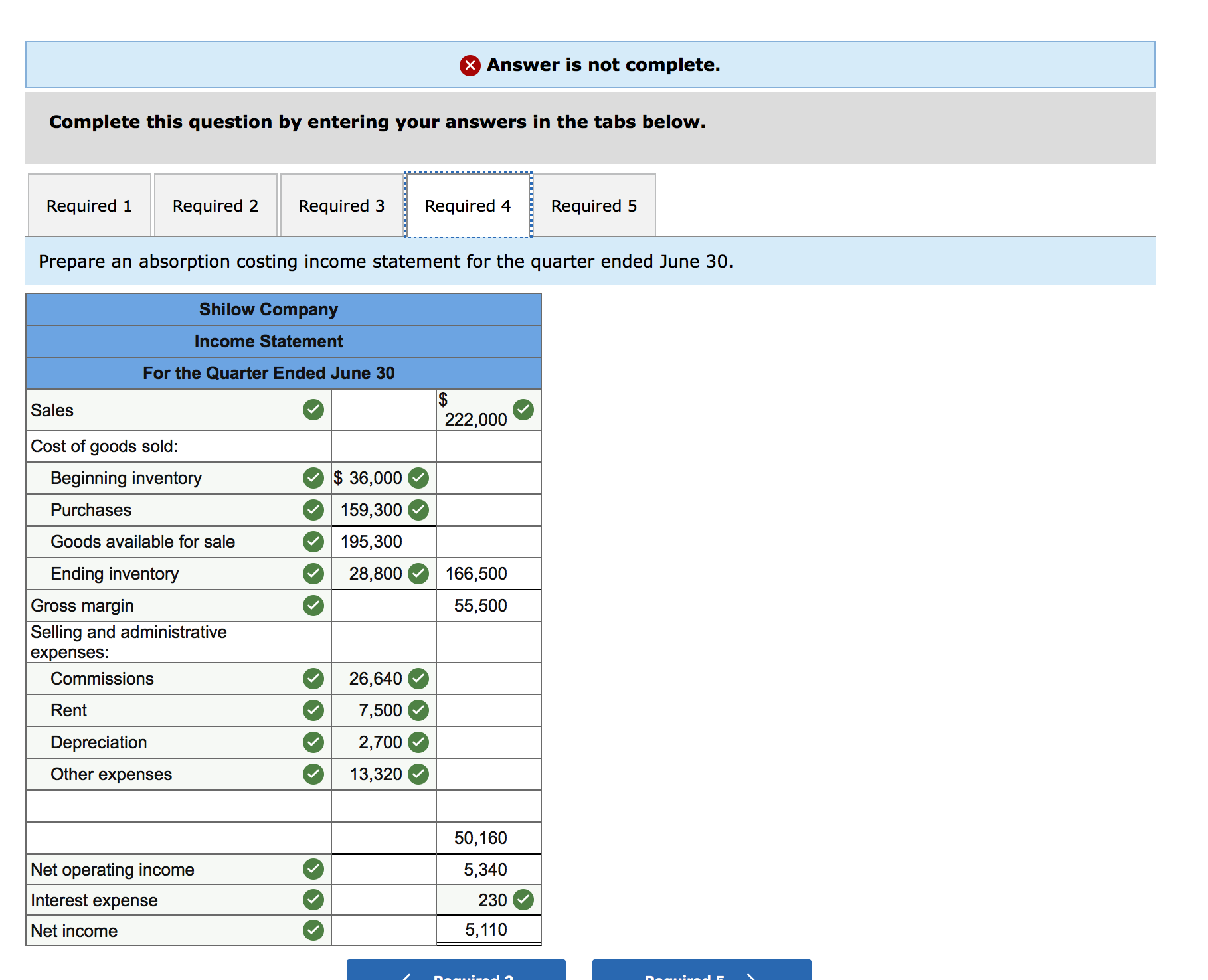Select the Sales row label cell
The image size is (1208, 980).
tap(179, 410)
